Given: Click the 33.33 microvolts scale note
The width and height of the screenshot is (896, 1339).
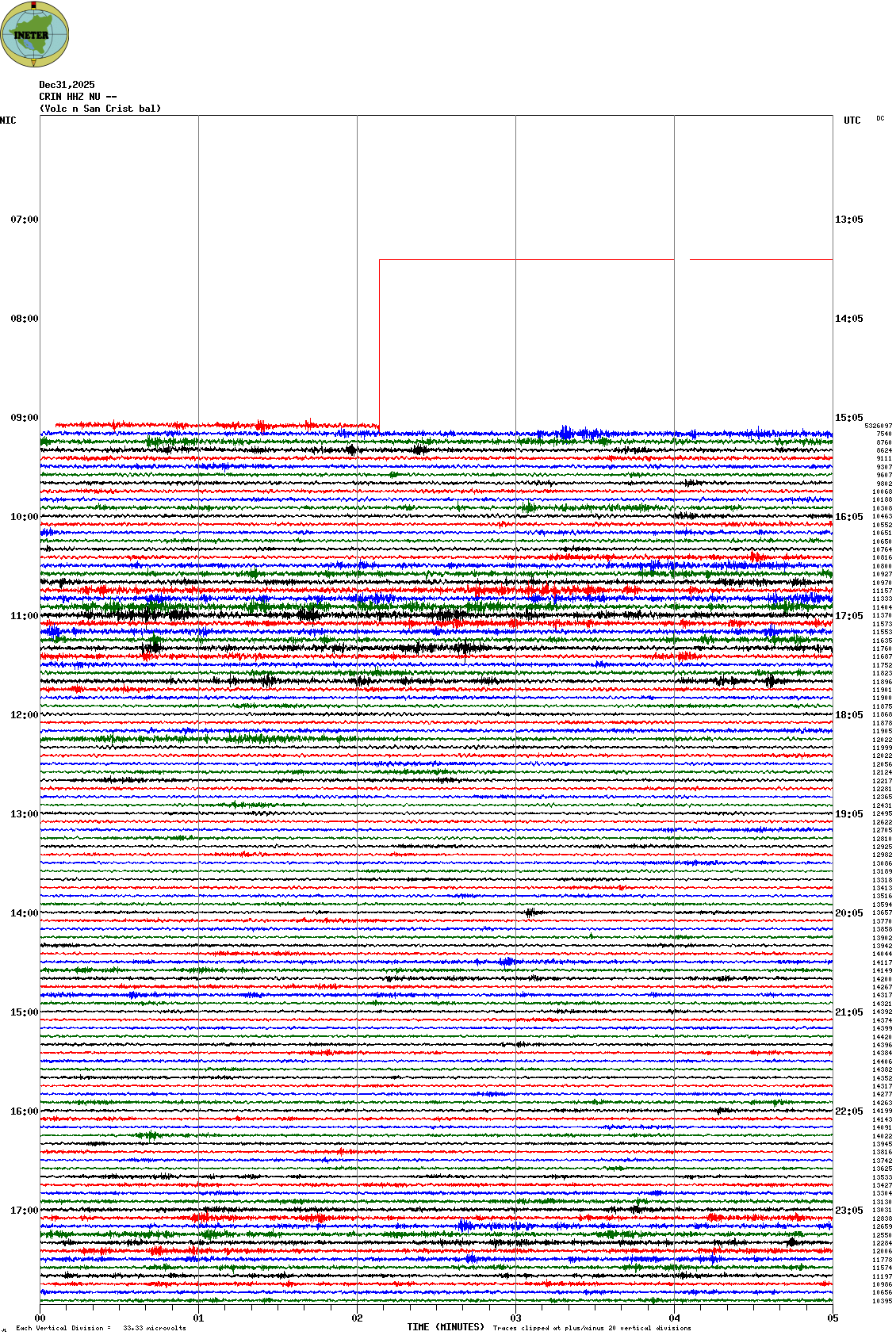Looking at the screenshot, I should click(154, 1328).
